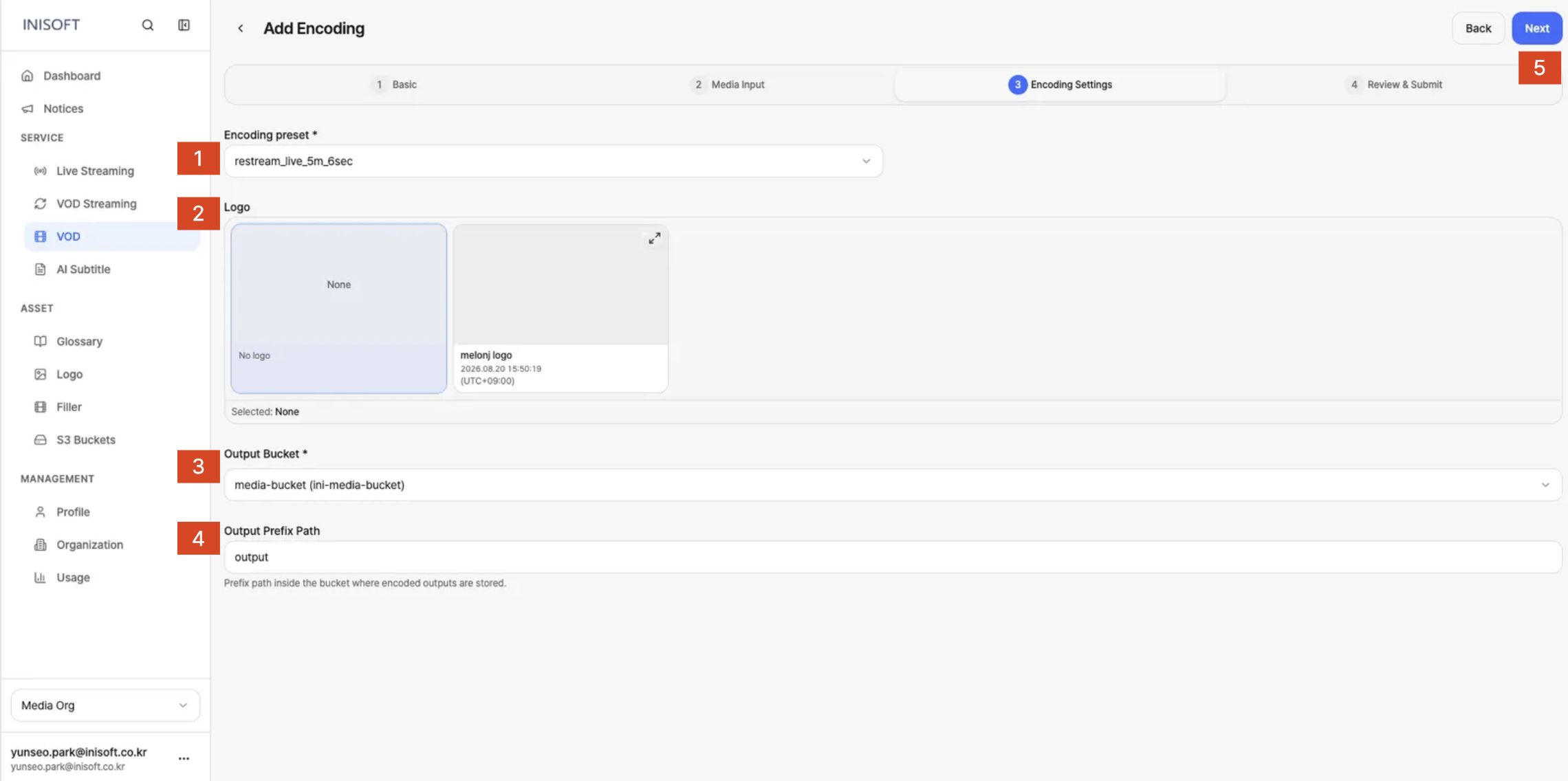Open AI Subtitle in the sidebar
The width and height of the screenshot is (1568, 781).
pyautogui.click(x=83, y=269)
